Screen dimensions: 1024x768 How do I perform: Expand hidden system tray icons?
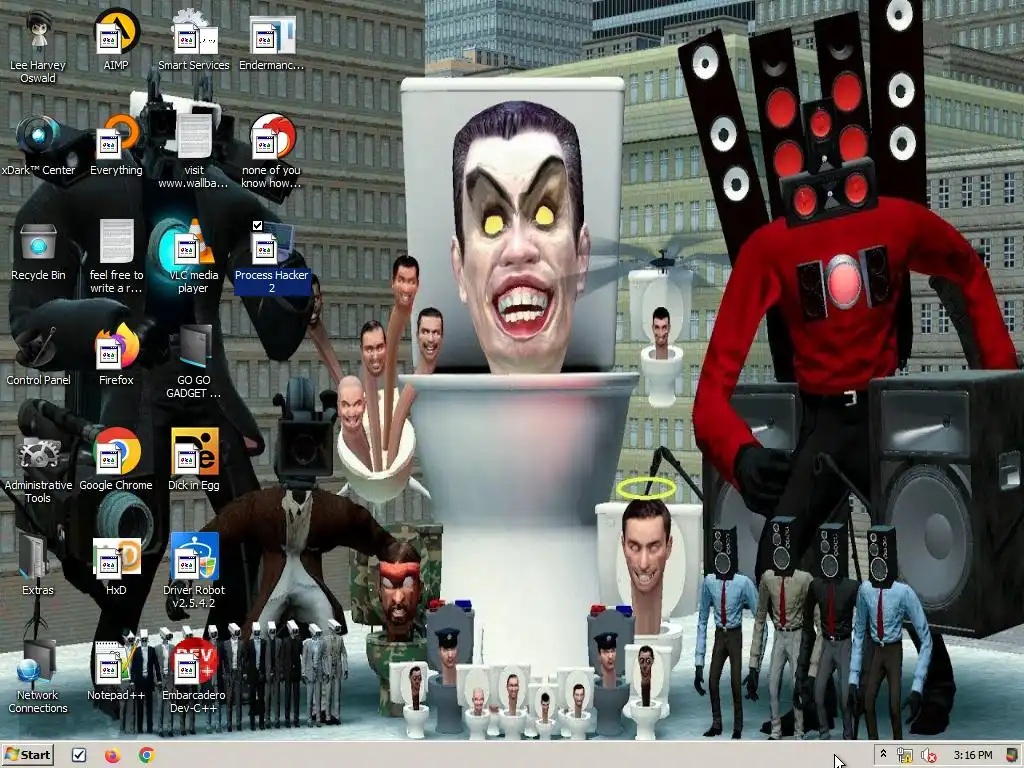(x=884, y=754)
